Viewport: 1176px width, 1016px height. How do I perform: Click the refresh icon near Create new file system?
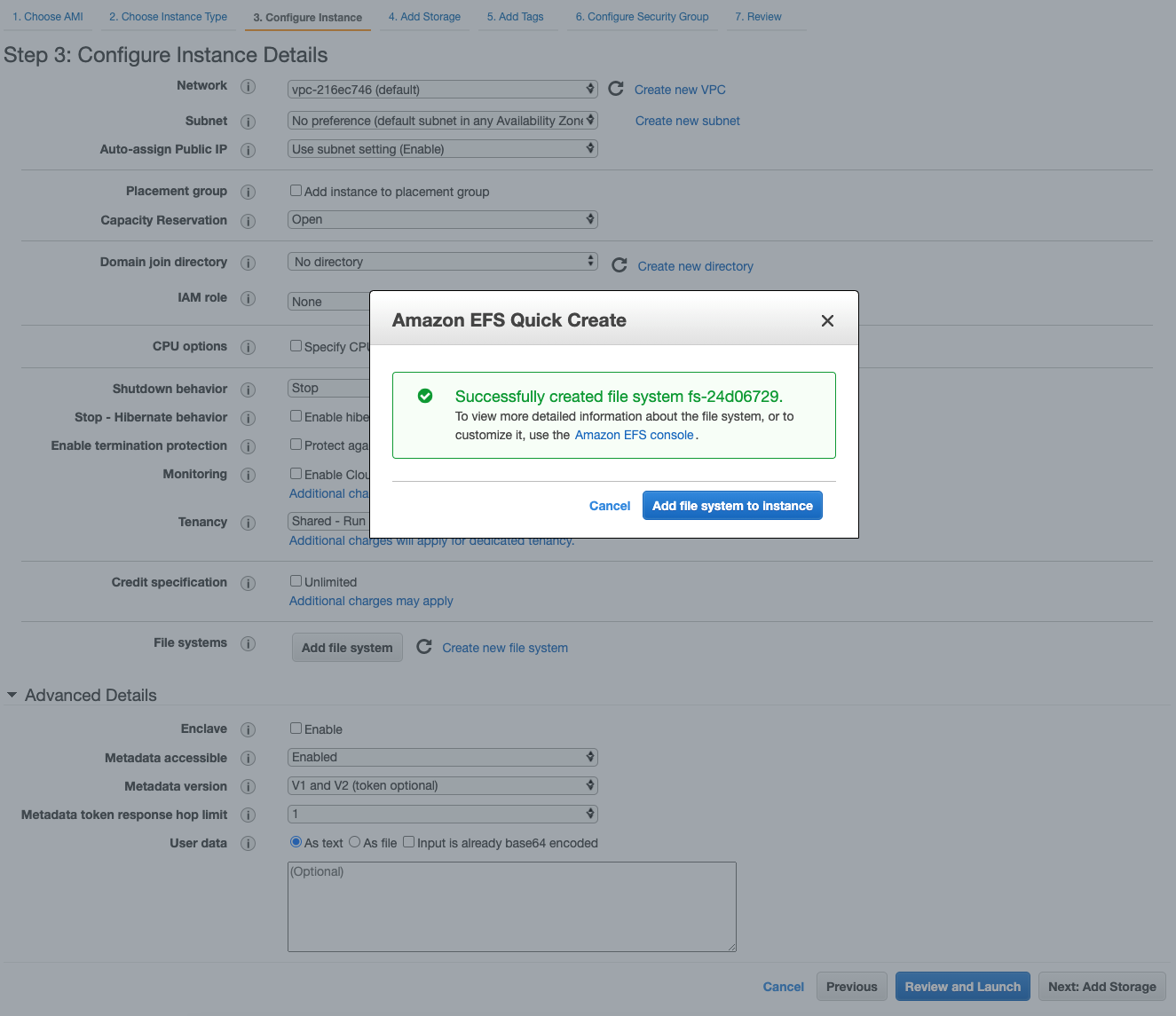424,647
